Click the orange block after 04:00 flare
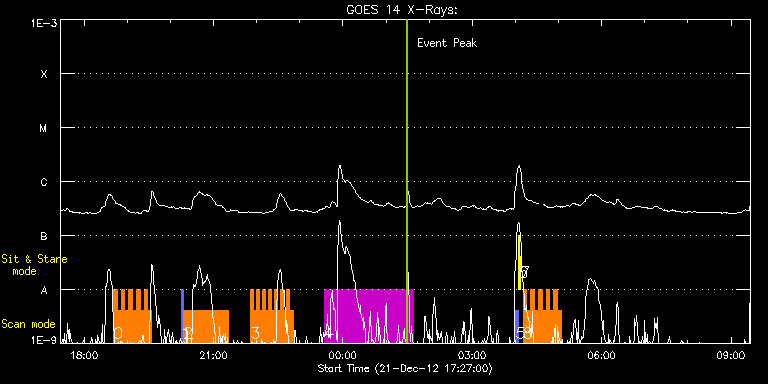 tap(543, 316)
